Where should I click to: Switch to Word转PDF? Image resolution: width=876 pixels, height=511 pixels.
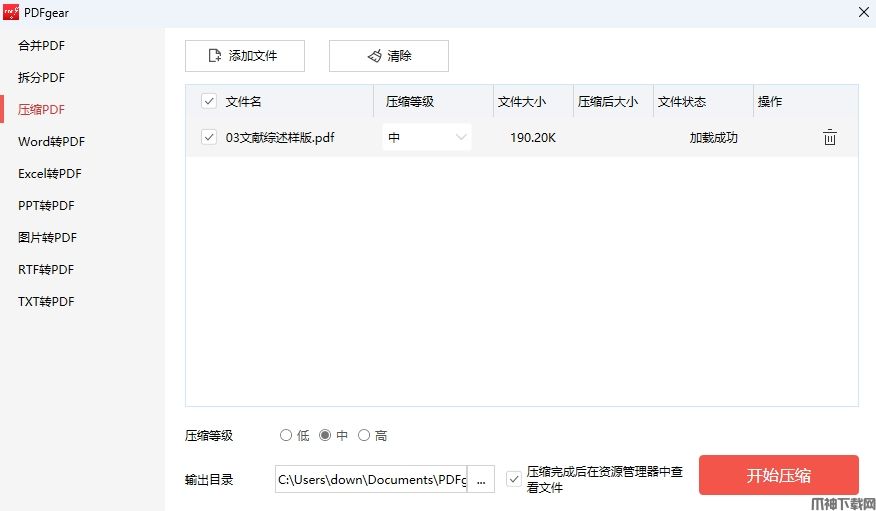[x=51, y=142]
